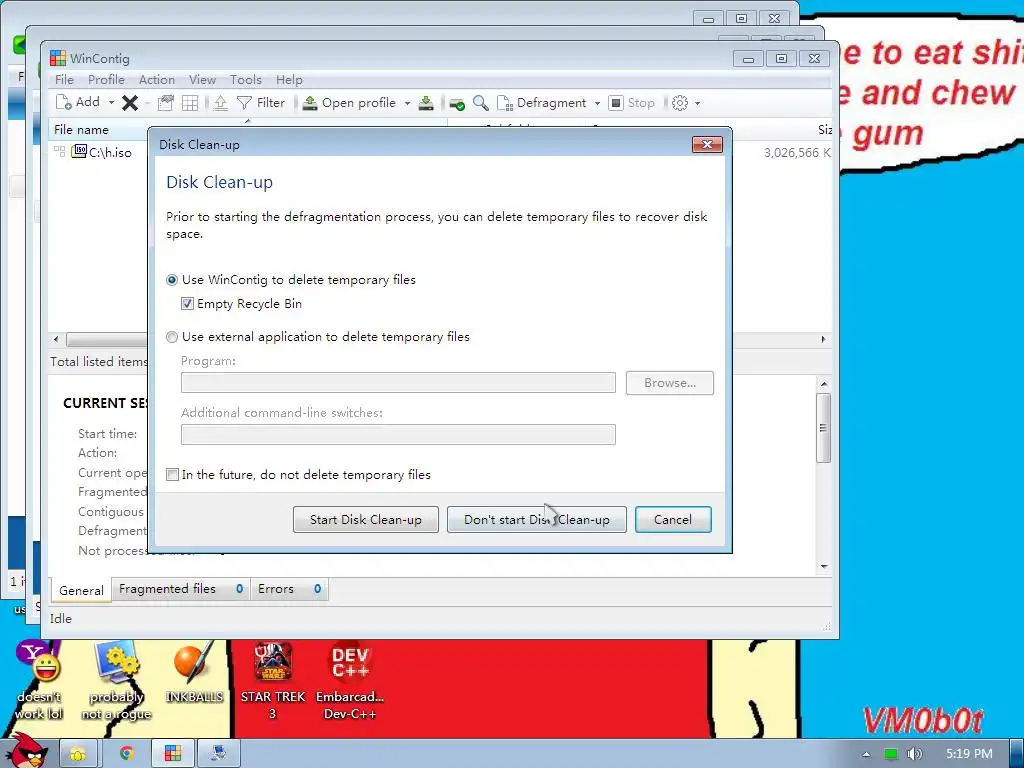Click the WinContig taskbar icon
Image resolution: width=1024 pixels, height=768 pixels.
click(x=173, y=754)
